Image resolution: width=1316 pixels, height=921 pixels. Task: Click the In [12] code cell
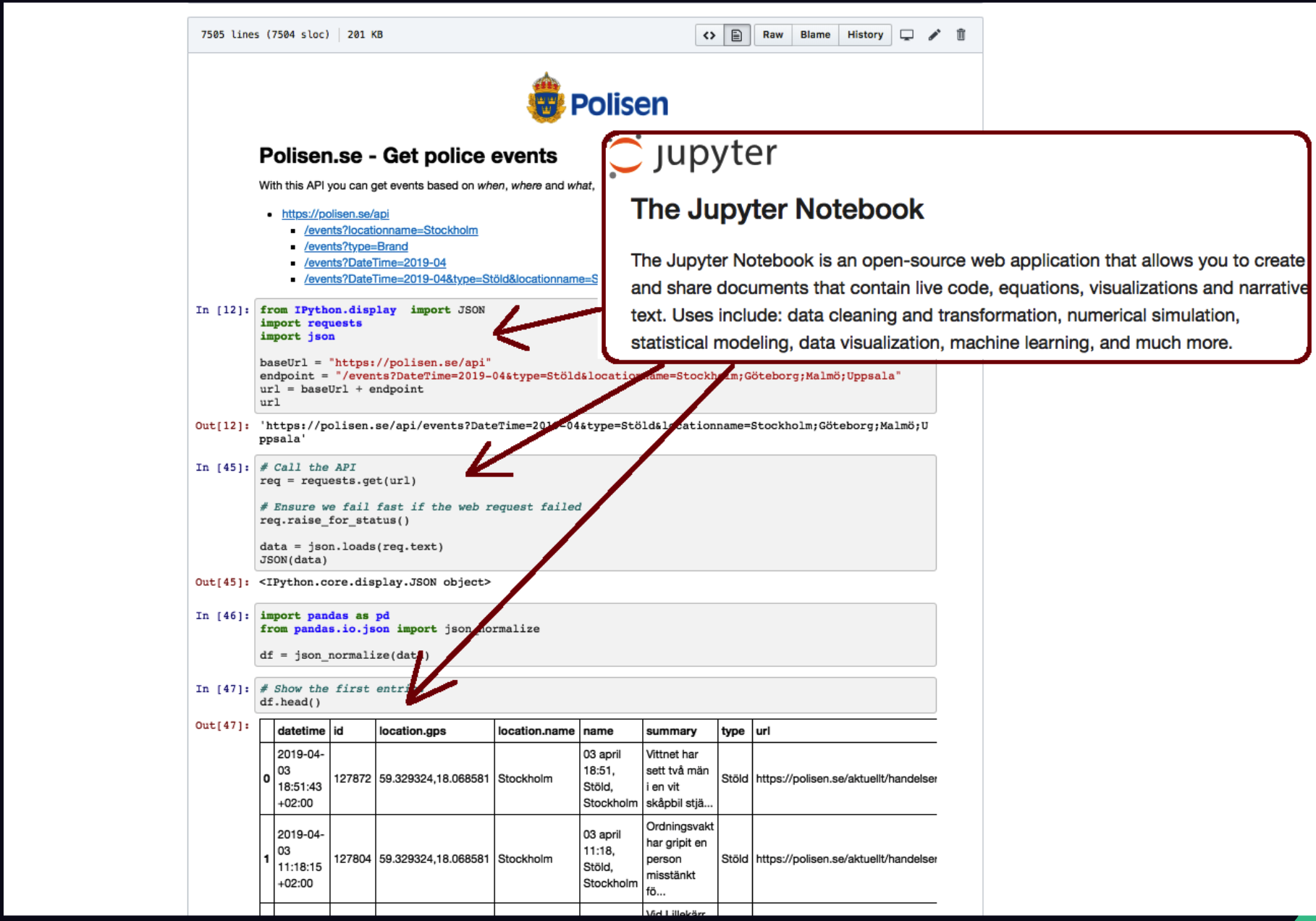tap(595, 356)
